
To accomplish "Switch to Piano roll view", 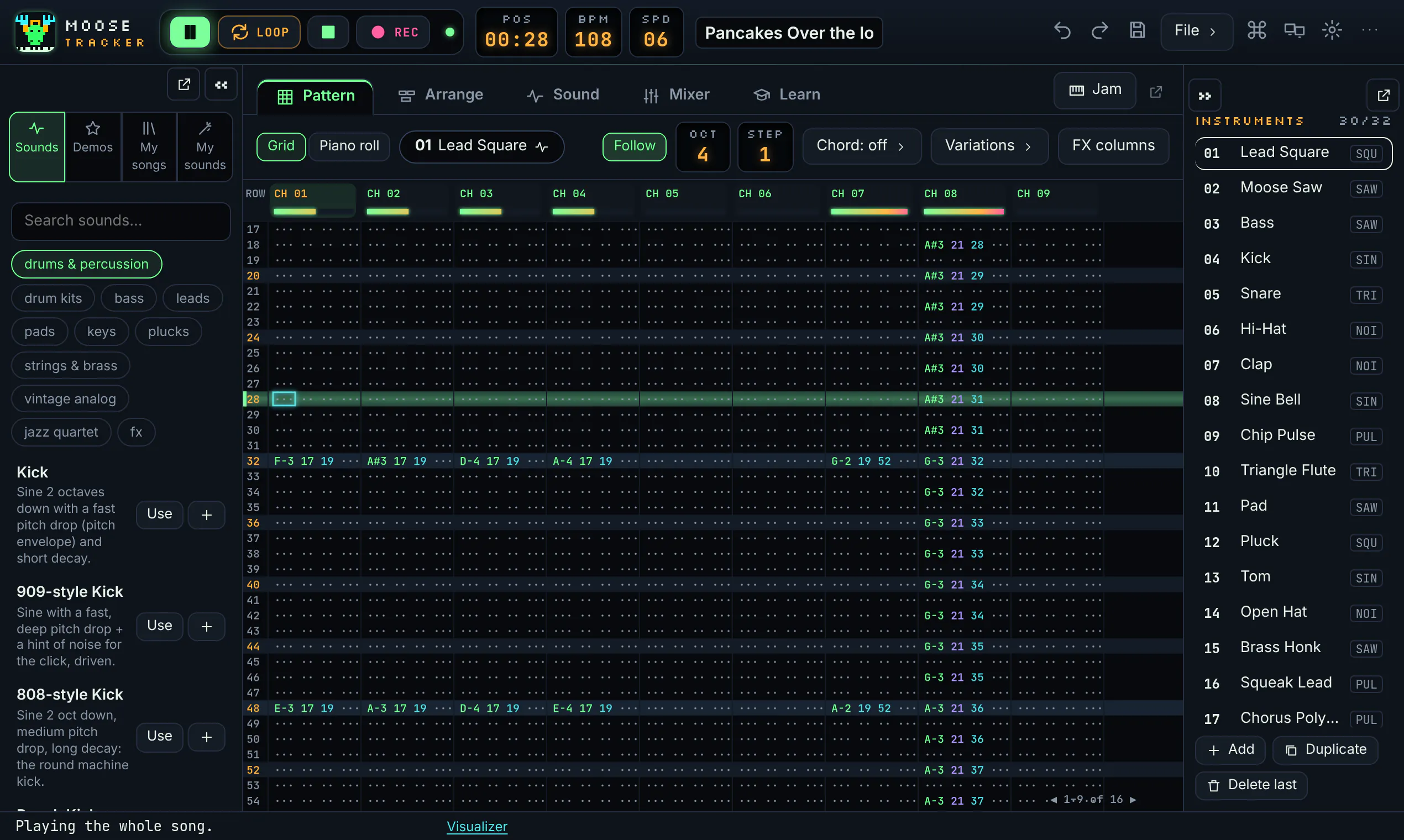I will [349, 146].
